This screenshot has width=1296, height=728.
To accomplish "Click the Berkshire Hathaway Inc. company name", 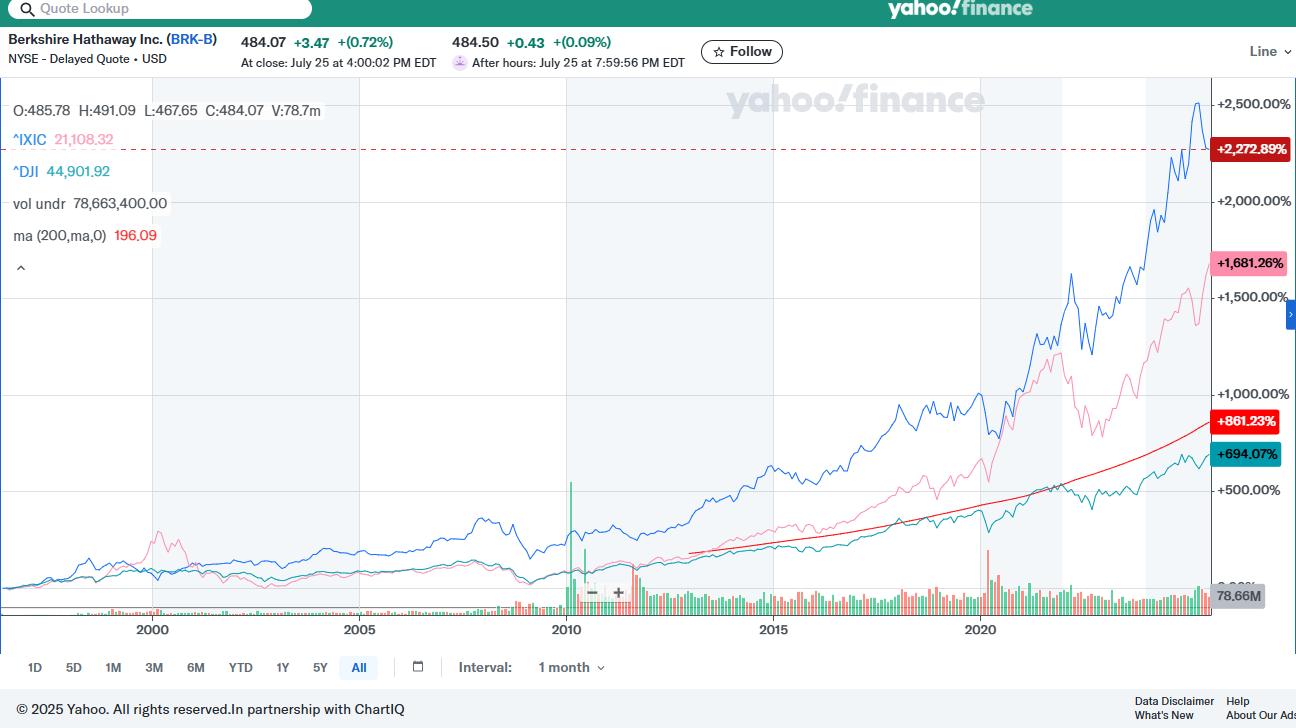I will pyautogui.click(x=86, y=40).
